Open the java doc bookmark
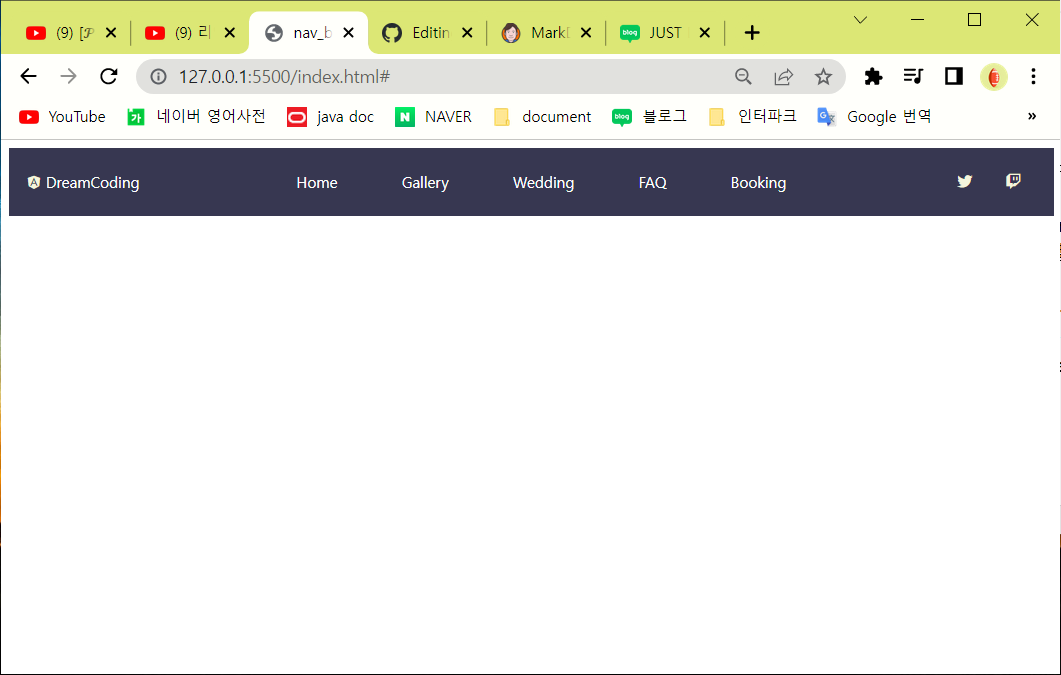Image resolution: width=1061 pixels, height=675 pixels. 330,116
